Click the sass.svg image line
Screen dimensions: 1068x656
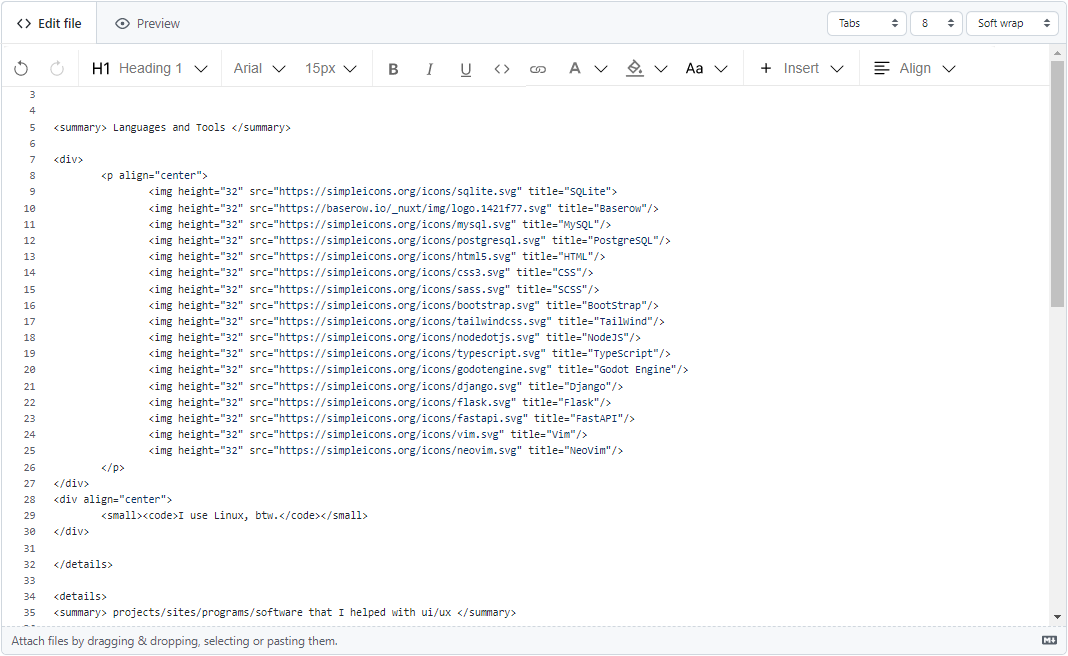[374, 290]
